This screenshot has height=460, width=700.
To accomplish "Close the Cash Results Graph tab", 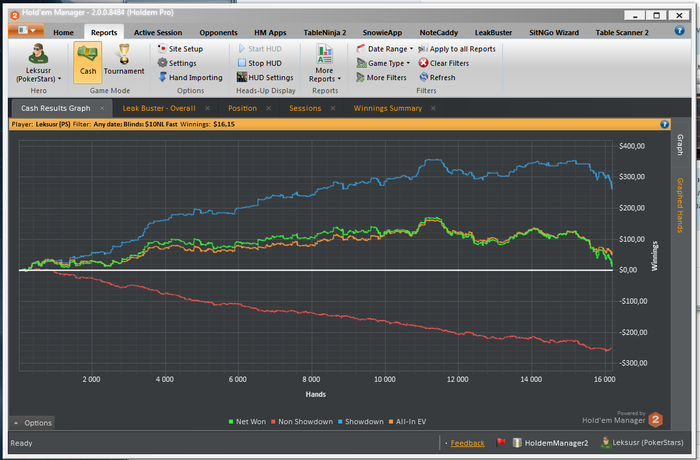I will coord(102,108).
